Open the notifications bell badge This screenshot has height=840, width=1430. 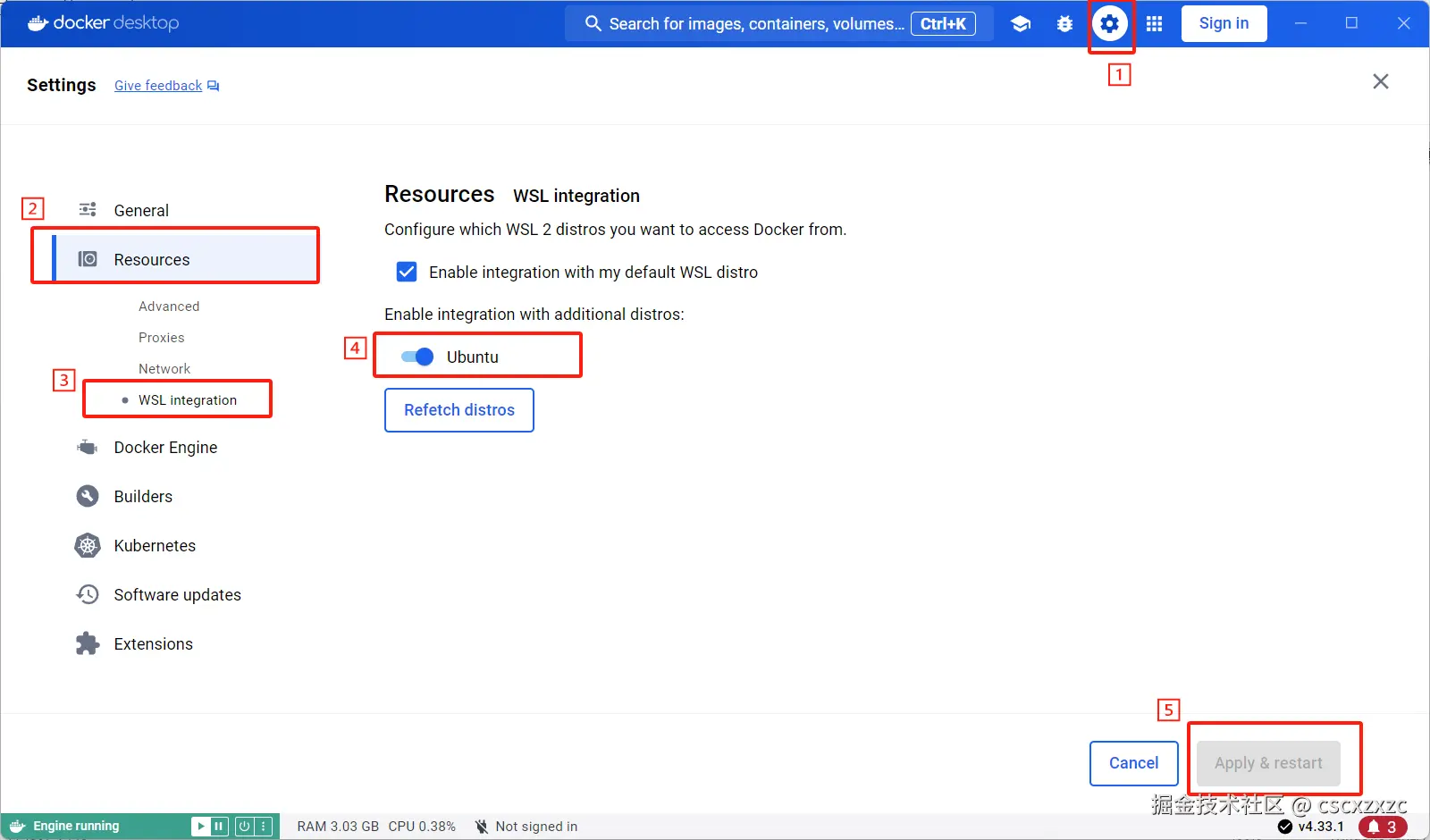1383,827
